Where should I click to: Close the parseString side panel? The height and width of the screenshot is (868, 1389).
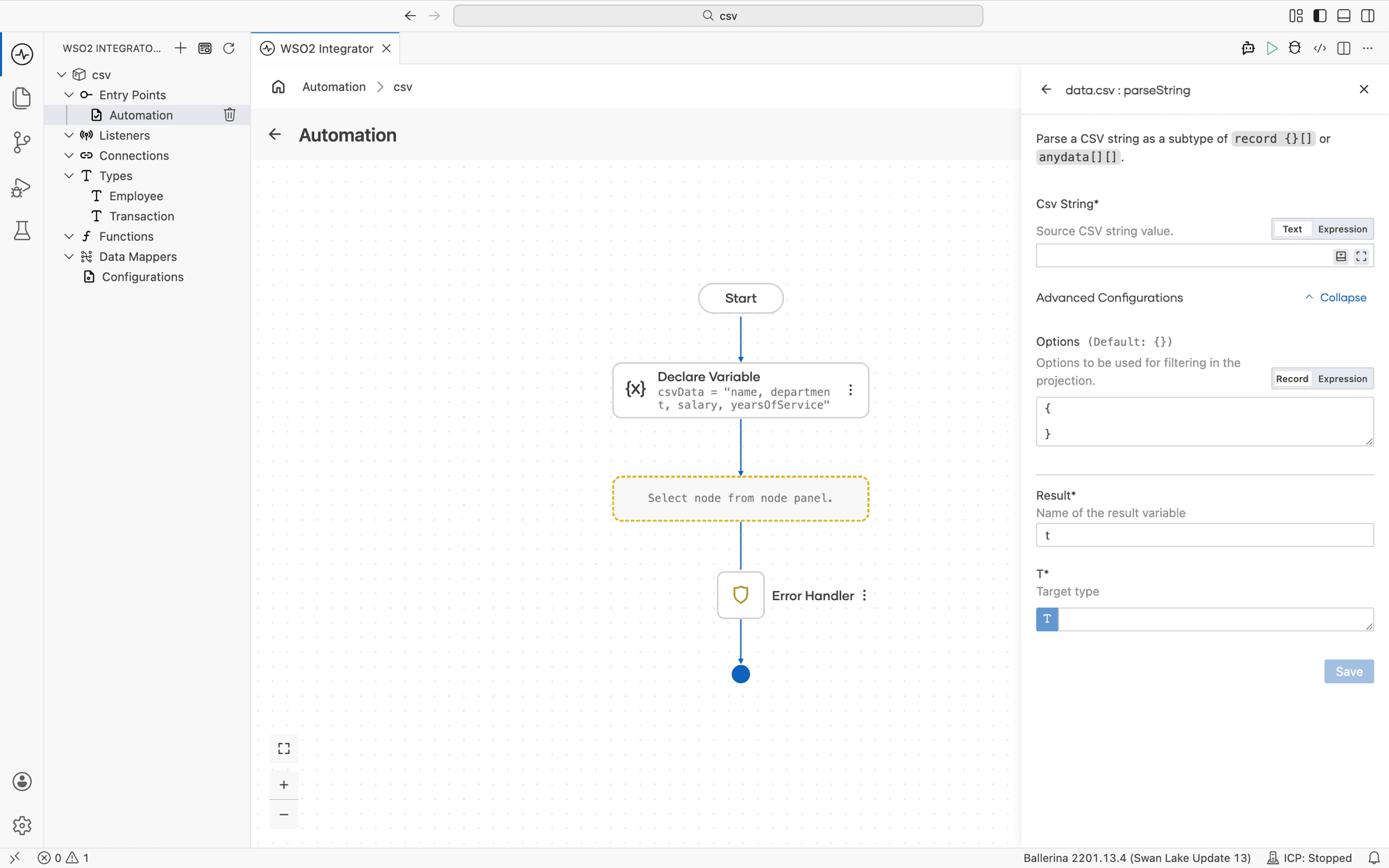(x=1364, y=89)
